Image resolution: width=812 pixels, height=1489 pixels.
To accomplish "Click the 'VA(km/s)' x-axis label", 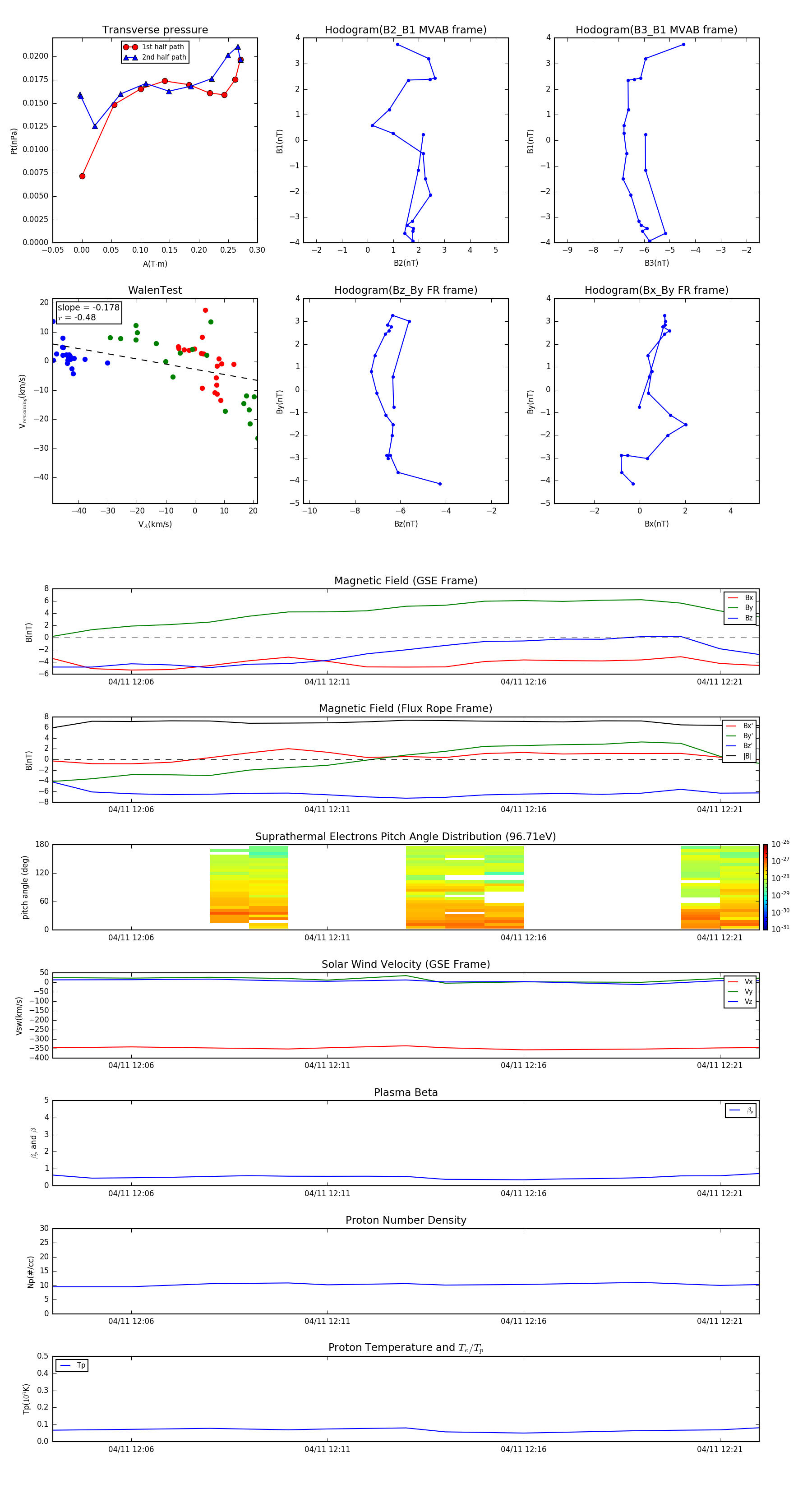I will pyautogui.click(x=155, y=524).
